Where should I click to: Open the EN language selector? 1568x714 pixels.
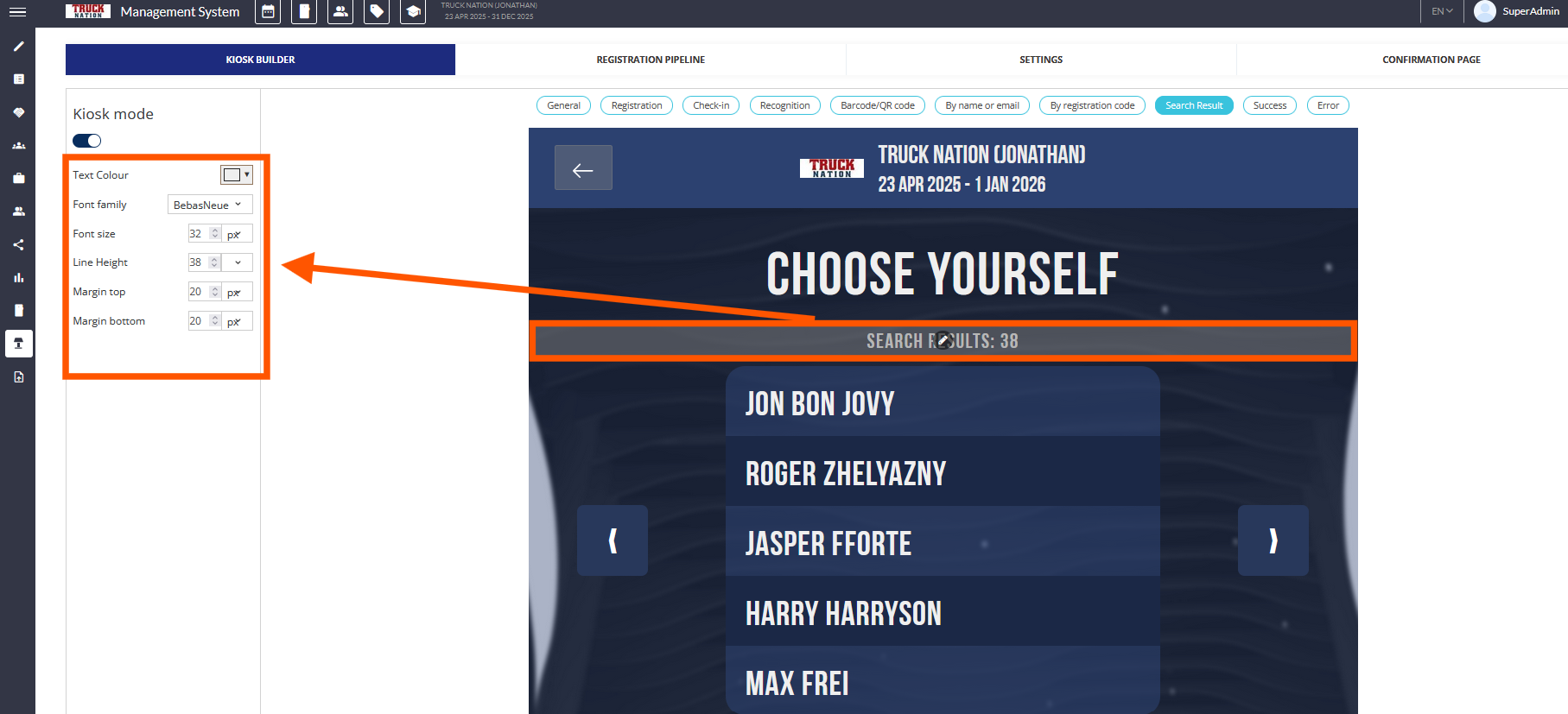click(1442, 11)
